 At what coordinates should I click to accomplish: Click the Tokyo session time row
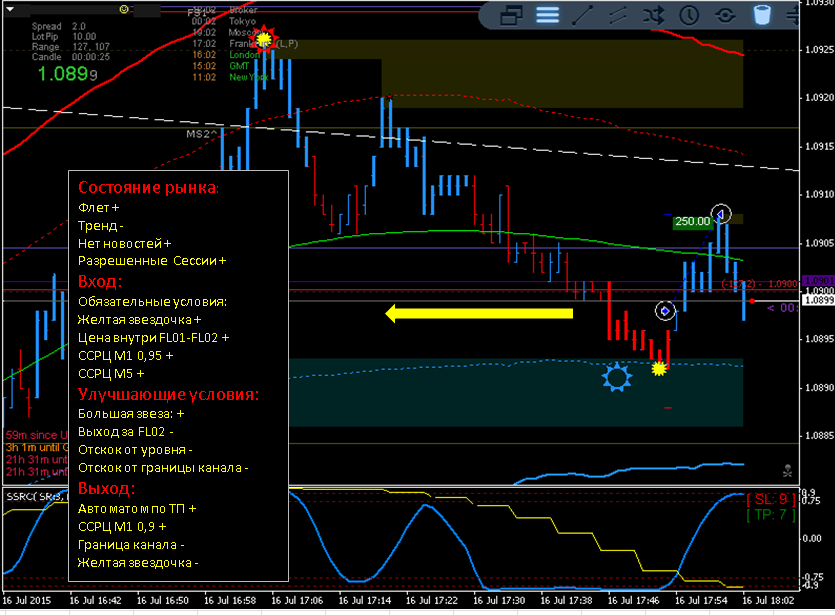click(224, 21)
